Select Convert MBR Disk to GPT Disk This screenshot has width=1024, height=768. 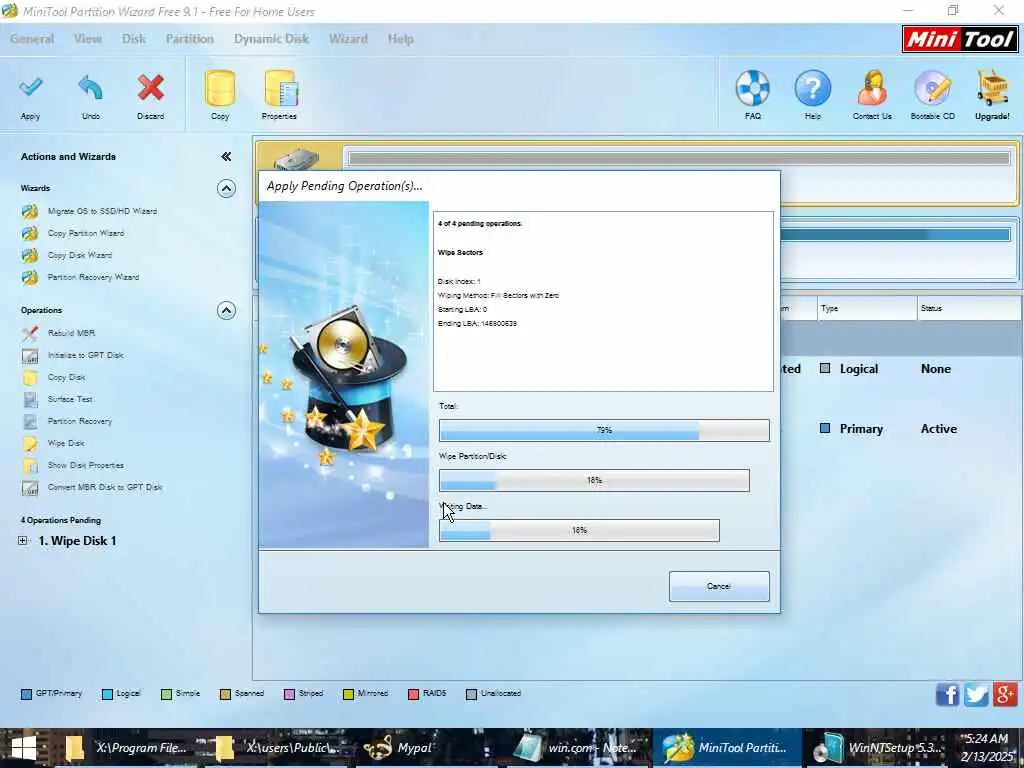point(104,487)
